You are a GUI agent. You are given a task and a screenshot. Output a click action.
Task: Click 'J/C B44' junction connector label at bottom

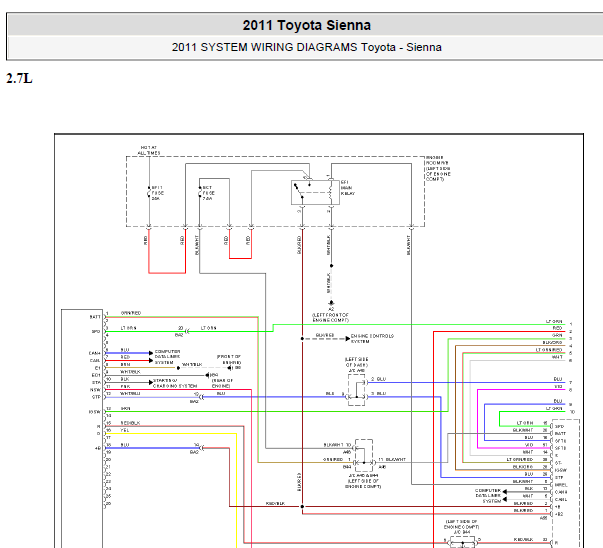pyautogui.click(x=462, y=532)
